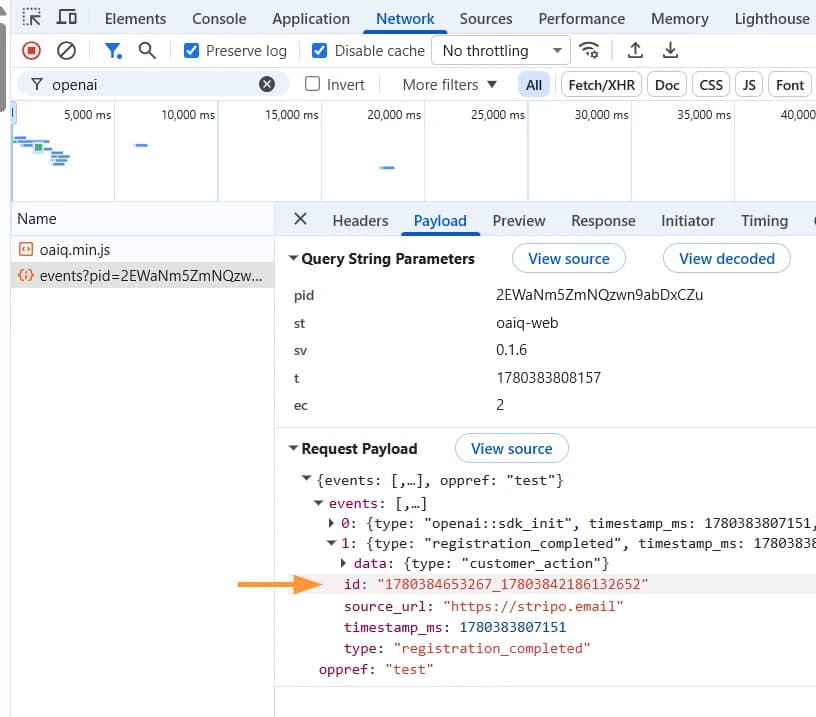Collapse the events array node

pos(318,503)
